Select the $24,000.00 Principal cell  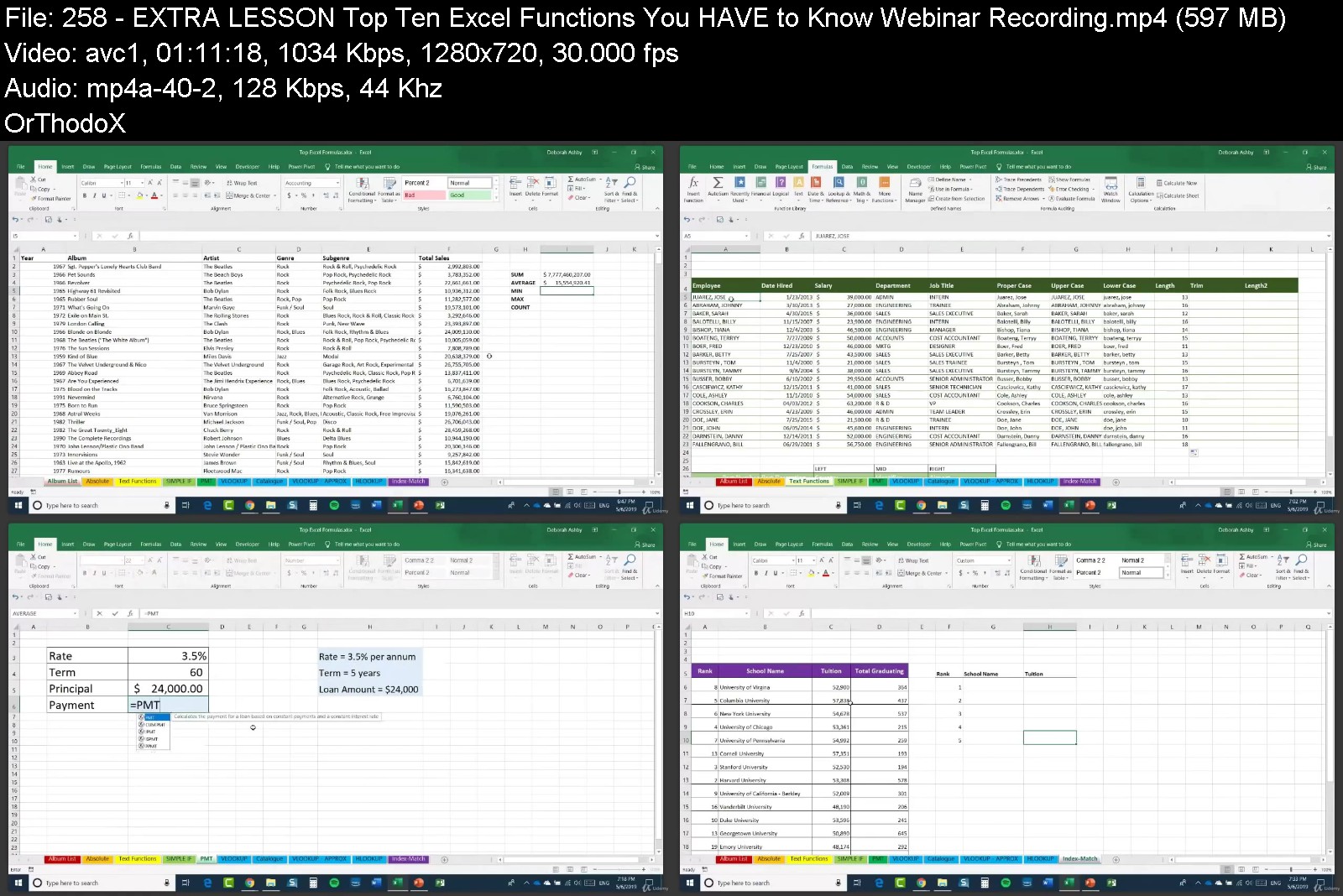pyautogui.click(x=168, y=689)
